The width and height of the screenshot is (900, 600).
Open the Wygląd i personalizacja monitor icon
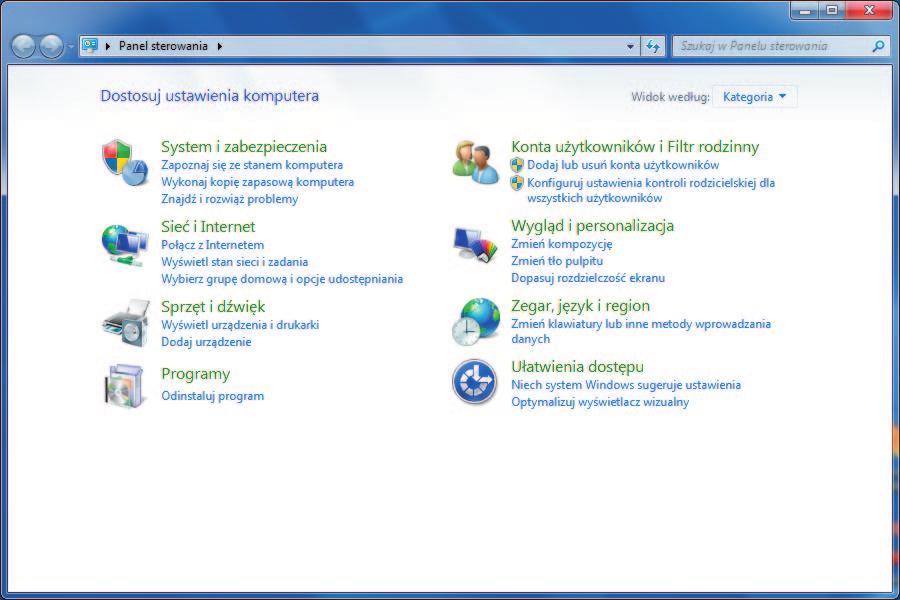tap(475, 245)
